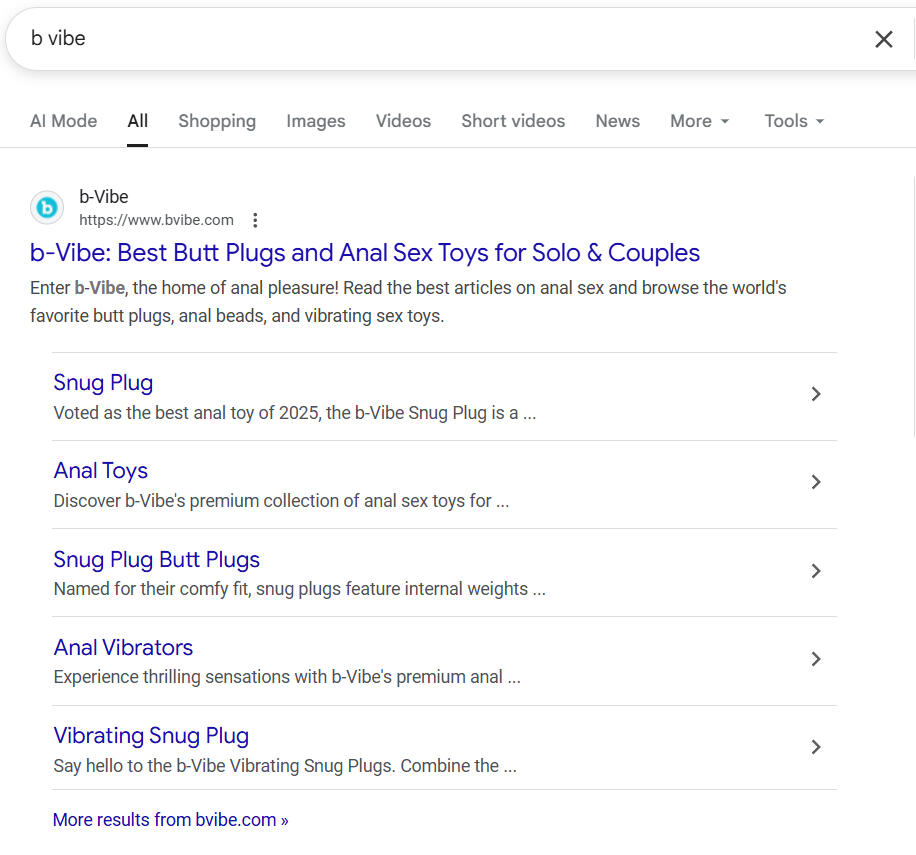Open the three-dot menu beside bvibe.com

coord(255,220)
